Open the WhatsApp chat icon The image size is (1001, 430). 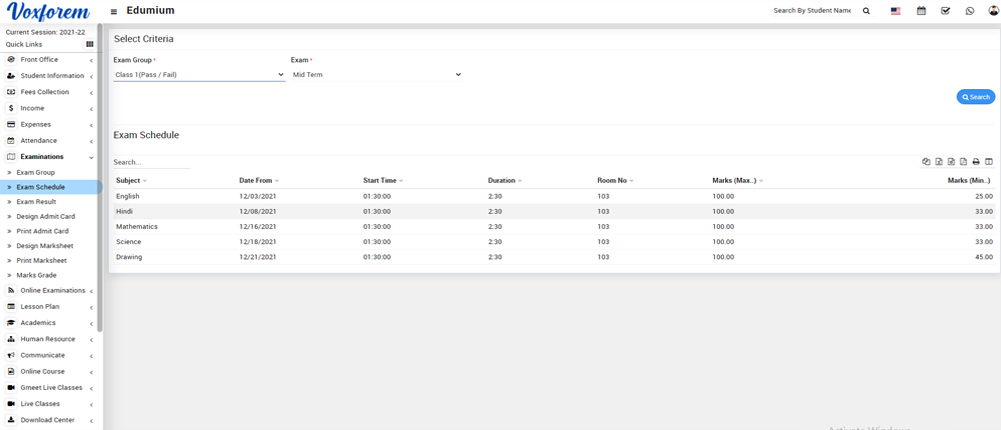[969, 11]
